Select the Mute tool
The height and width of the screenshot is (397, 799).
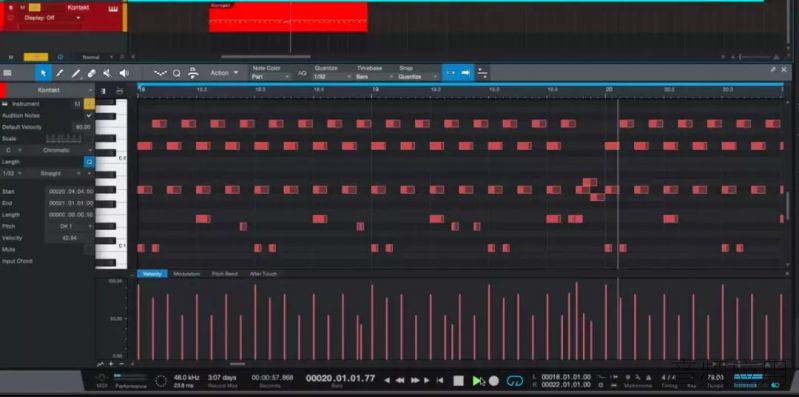[108, 73]
